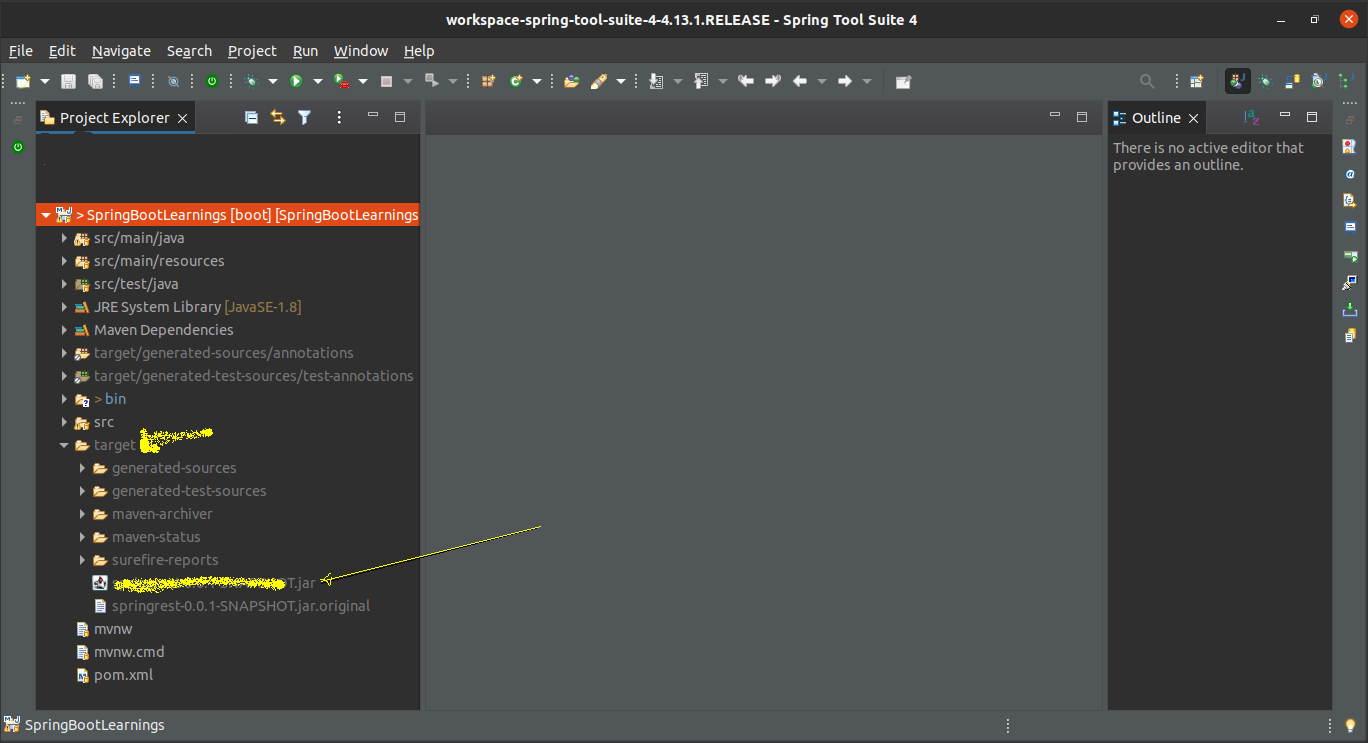
Task: Open the New Java Class dropdown arrow
Action: [537, 81]
